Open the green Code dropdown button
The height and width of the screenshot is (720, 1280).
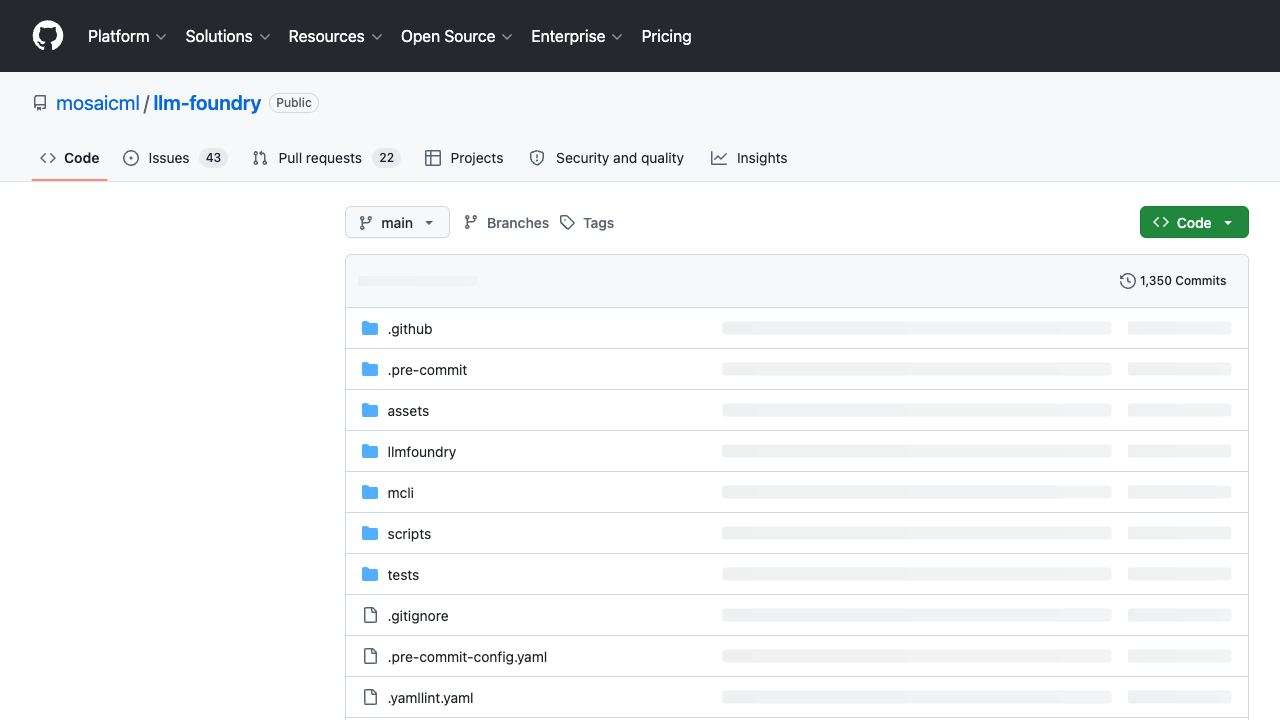pyautogui.click(x=1194, y=223)
